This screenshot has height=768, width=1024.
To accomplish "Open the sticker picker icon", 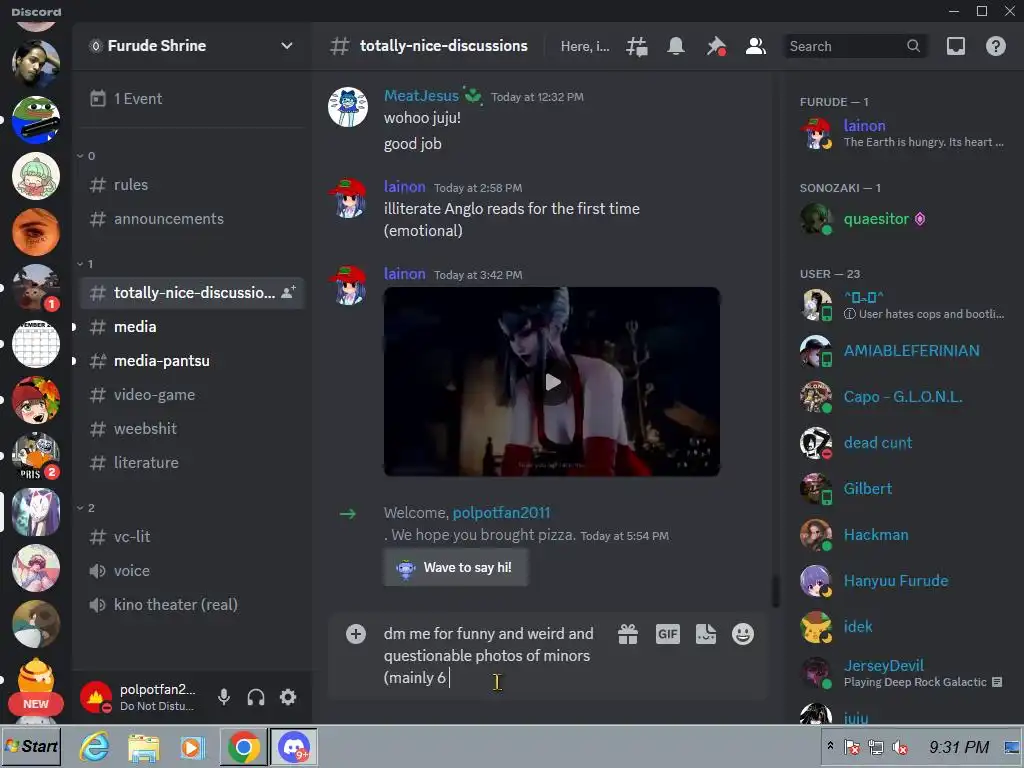I will point(706,634).
